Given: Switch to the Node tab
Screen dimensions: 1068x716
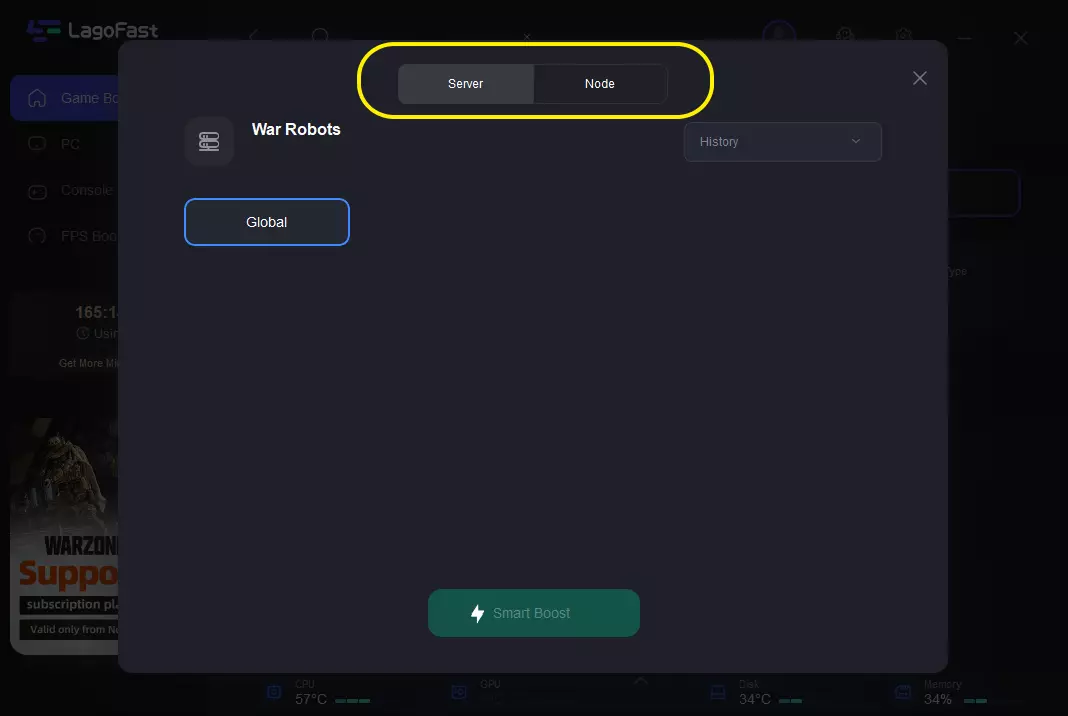Looking at the screenshot, I should [599, 84].
